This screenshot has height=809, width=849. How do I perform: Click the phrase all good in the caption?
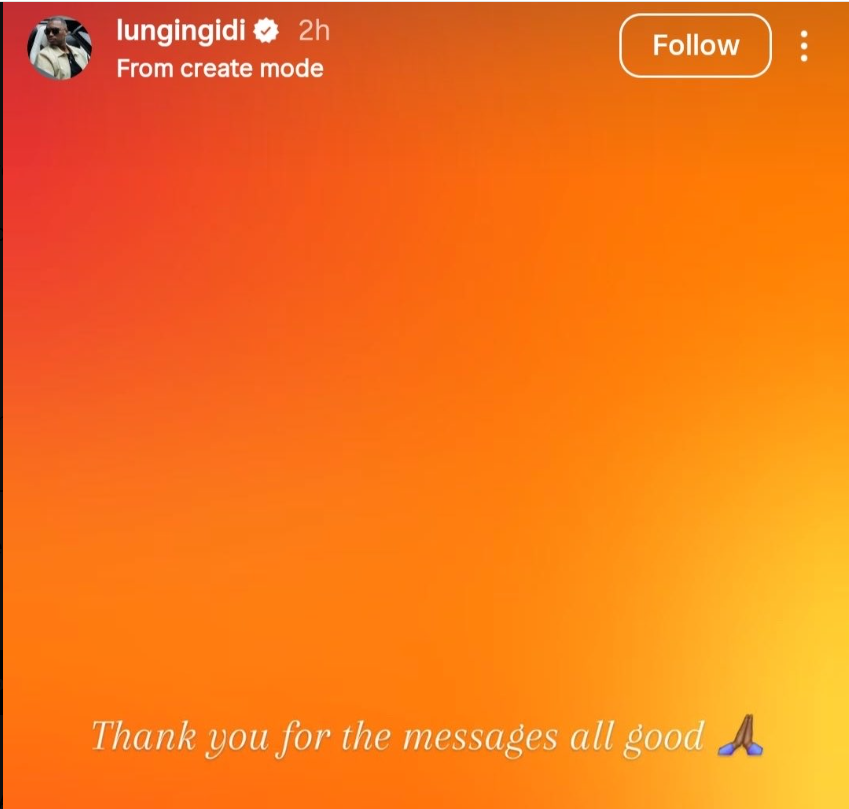(637, 738)
